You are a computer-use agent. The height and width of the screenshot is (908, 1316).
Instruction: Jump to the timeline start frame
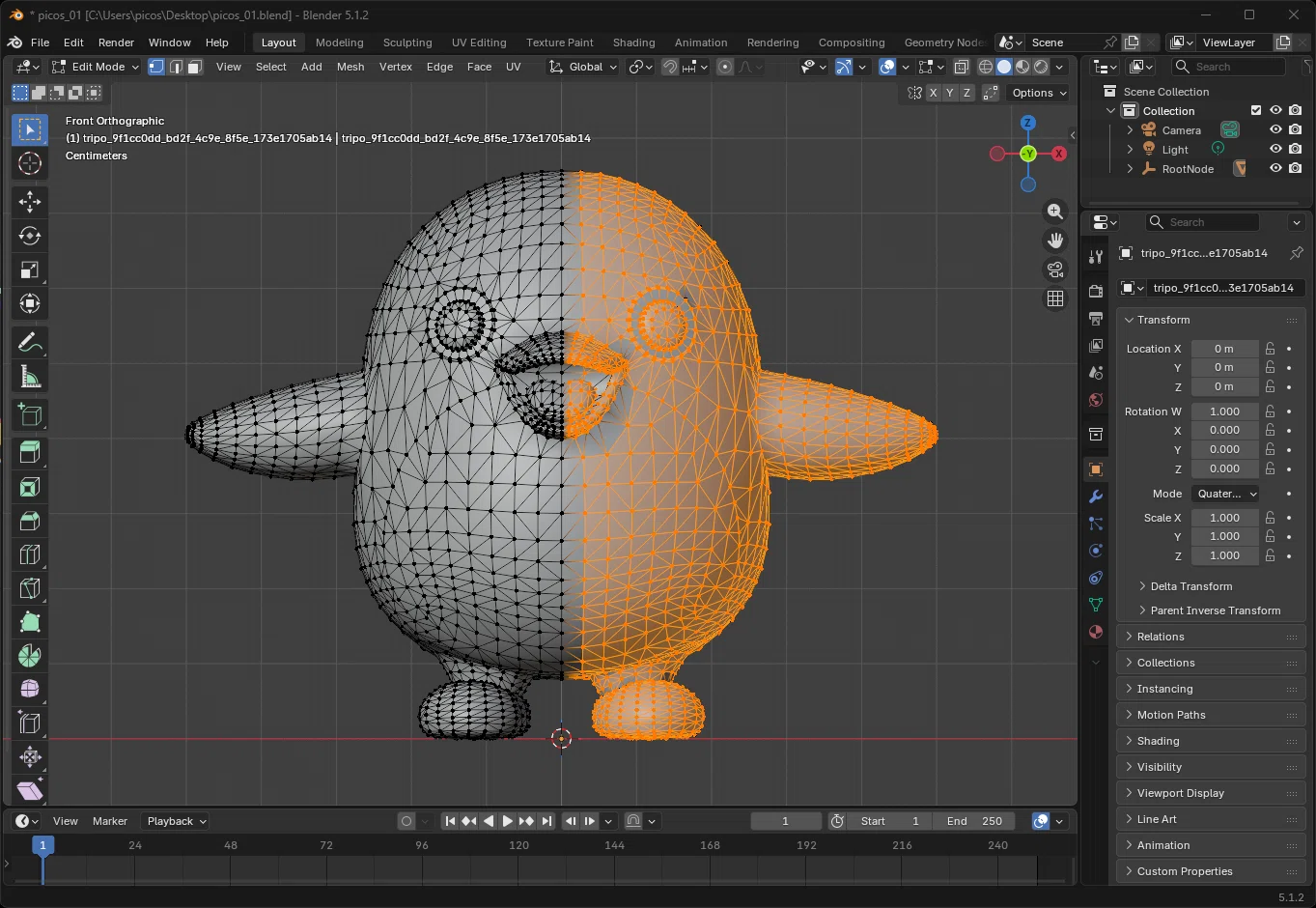coord(450,821)
